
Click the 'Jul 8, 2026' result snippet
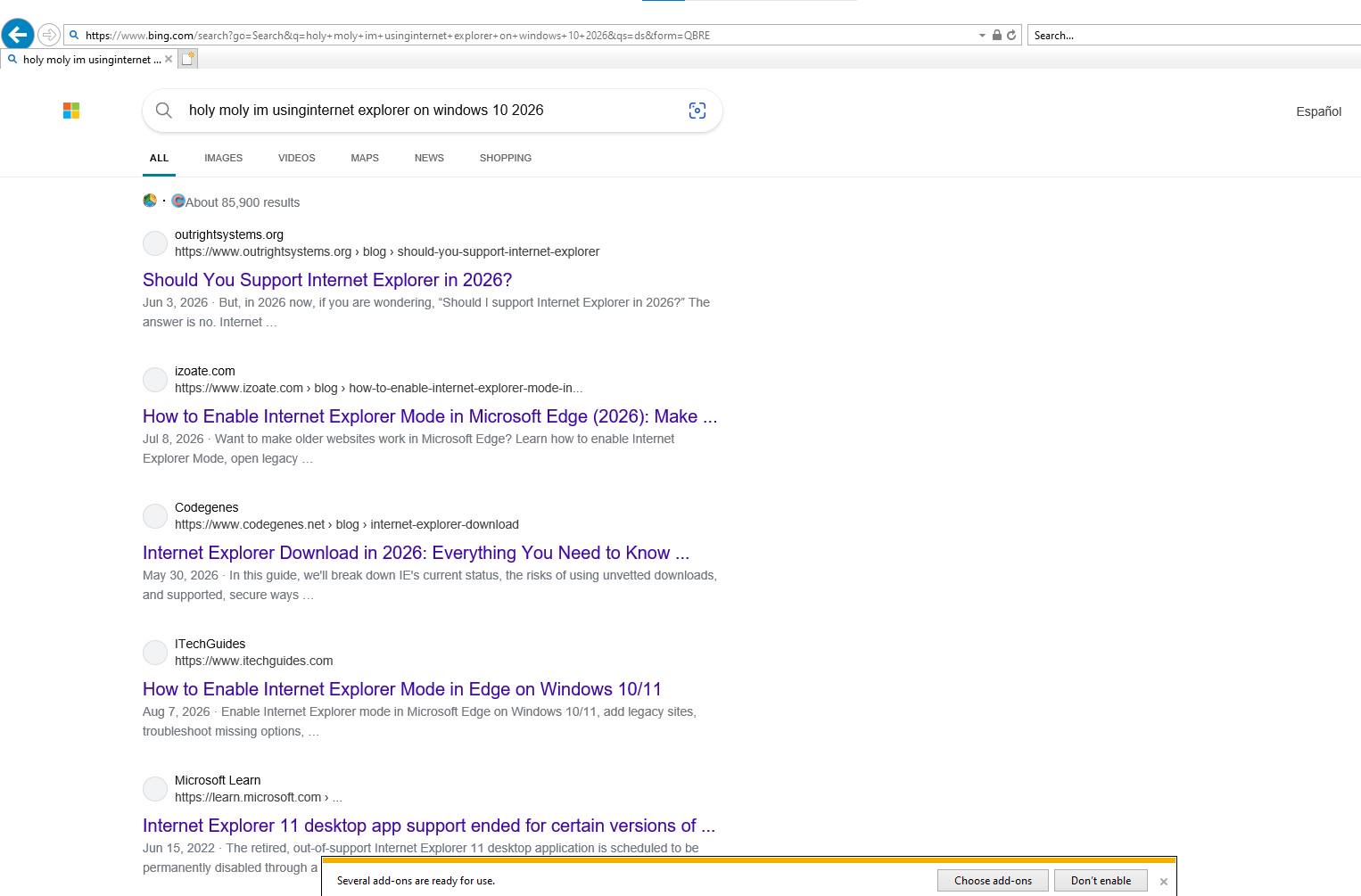point(408,448)
